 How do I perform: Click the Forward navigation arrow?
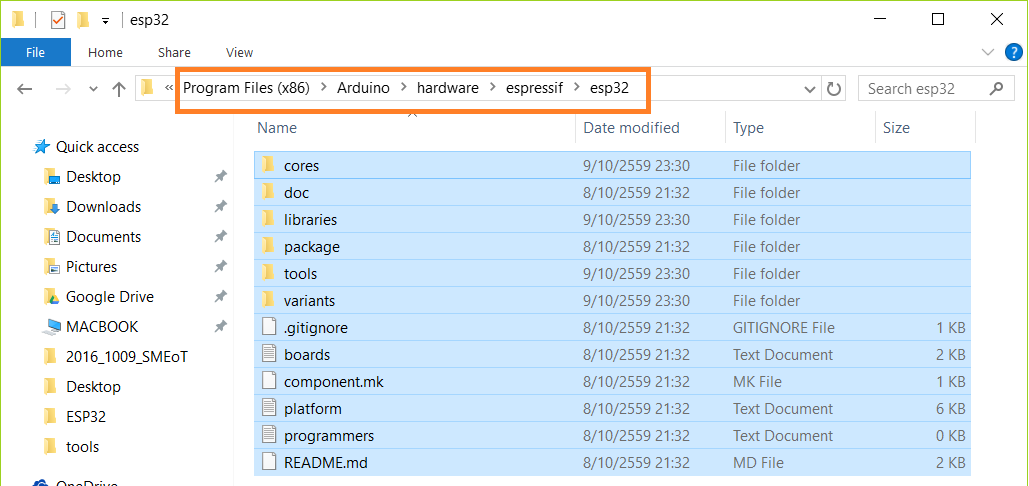click(x=63, y=89)
